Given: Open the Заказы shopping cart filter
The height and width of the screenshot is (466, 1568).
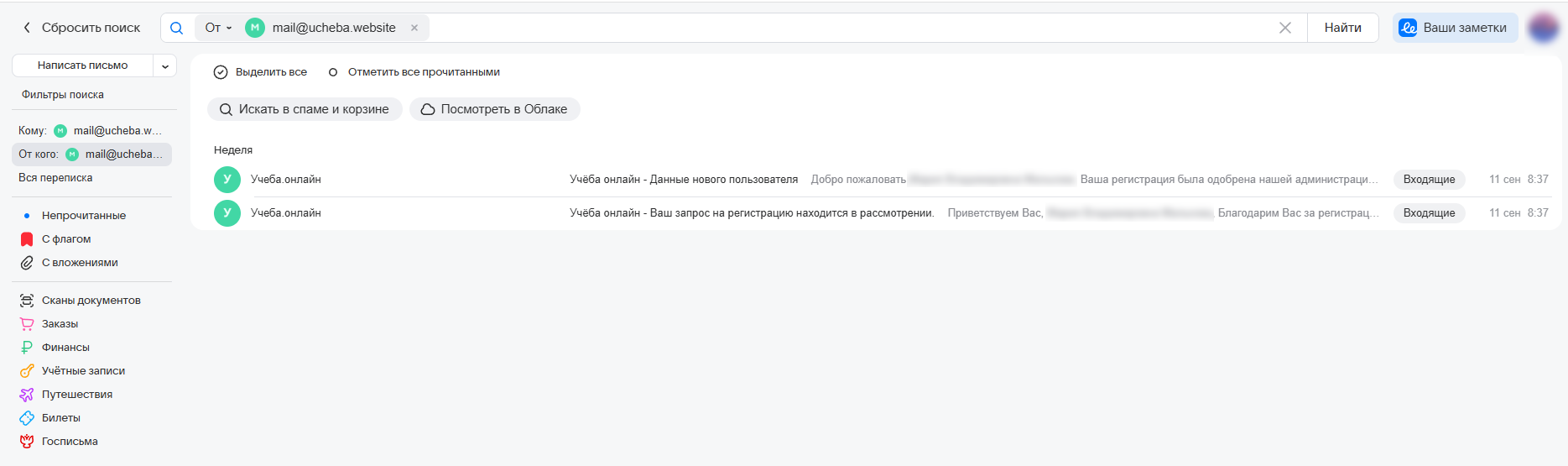Looking at the screenshot, I should pos(27,324).
